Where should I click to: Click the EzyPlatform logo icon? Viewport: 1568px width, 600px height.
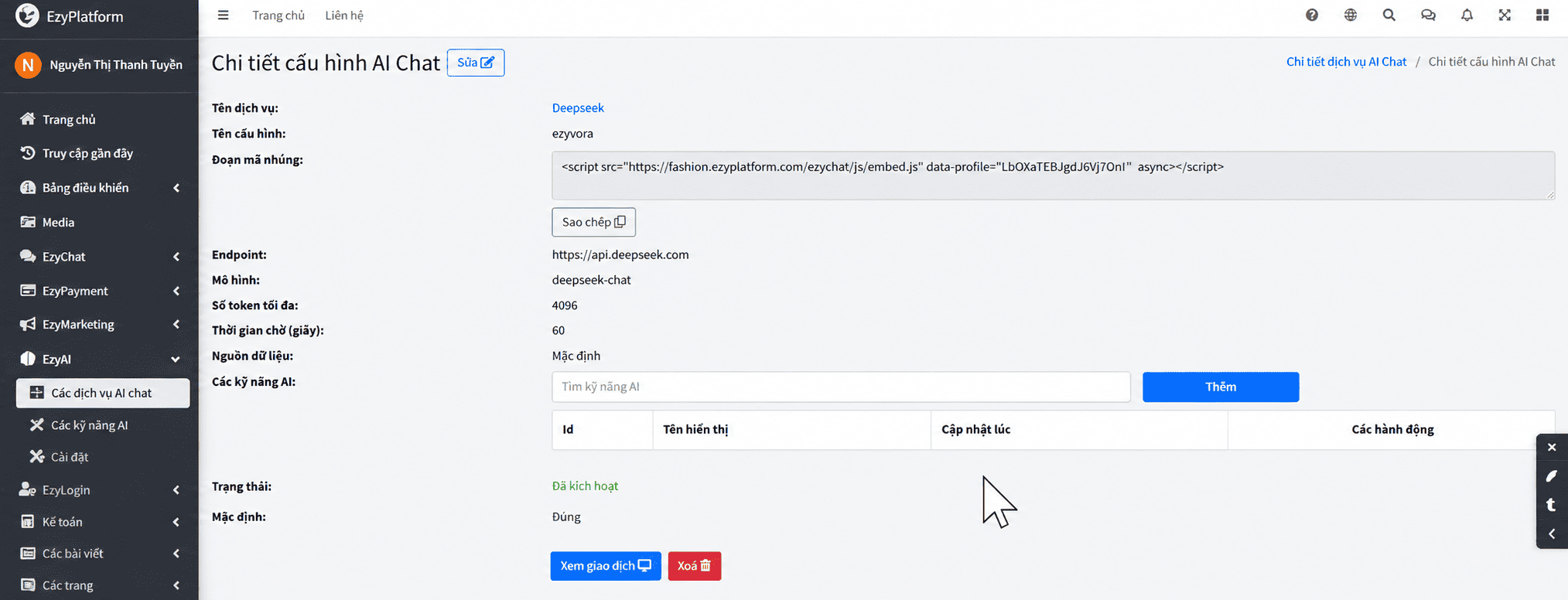click(x=27, y=15)
